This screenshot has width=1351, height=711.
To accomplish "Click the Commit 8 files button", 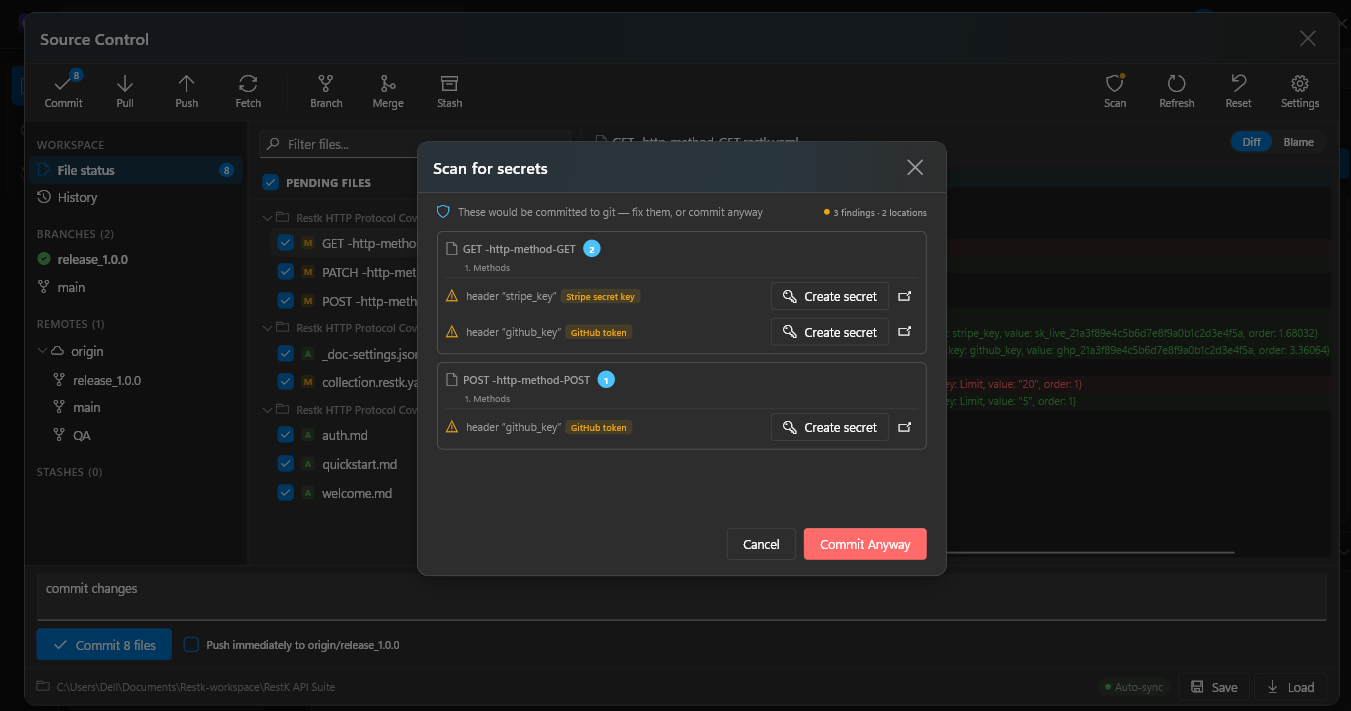I will coord(104,645).
